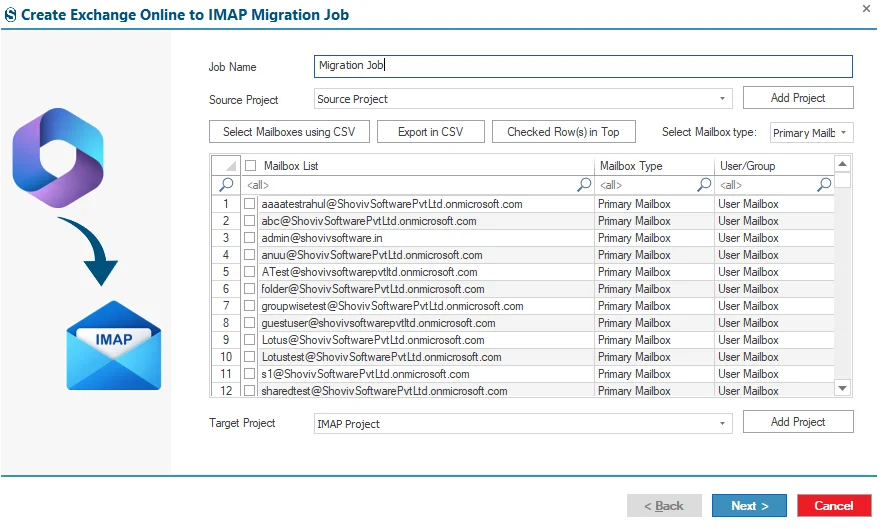Check the Lotustest mailbox checkbox
Viewport: 883px width, 529px height.
tap(249, 357)
